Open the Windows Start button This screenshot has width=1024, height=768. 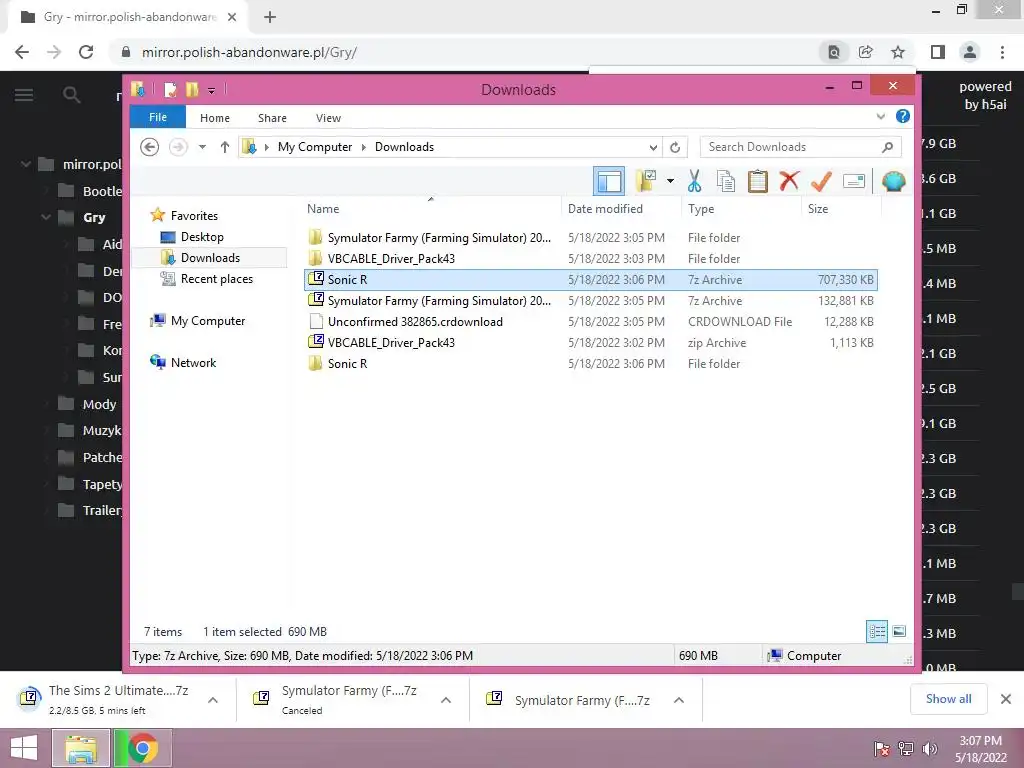click(24, 748)
